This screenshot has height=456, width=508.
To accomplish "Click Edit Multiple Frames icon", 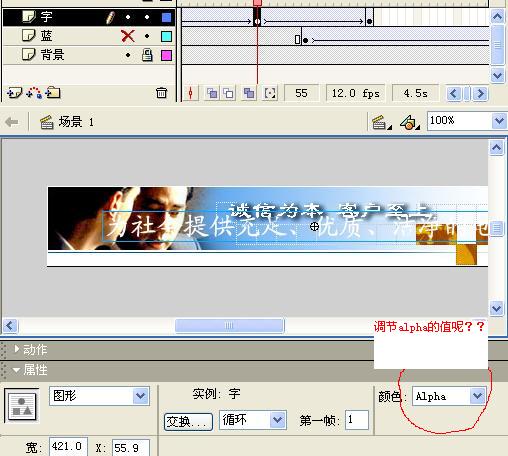I will (x=249, y=93).
